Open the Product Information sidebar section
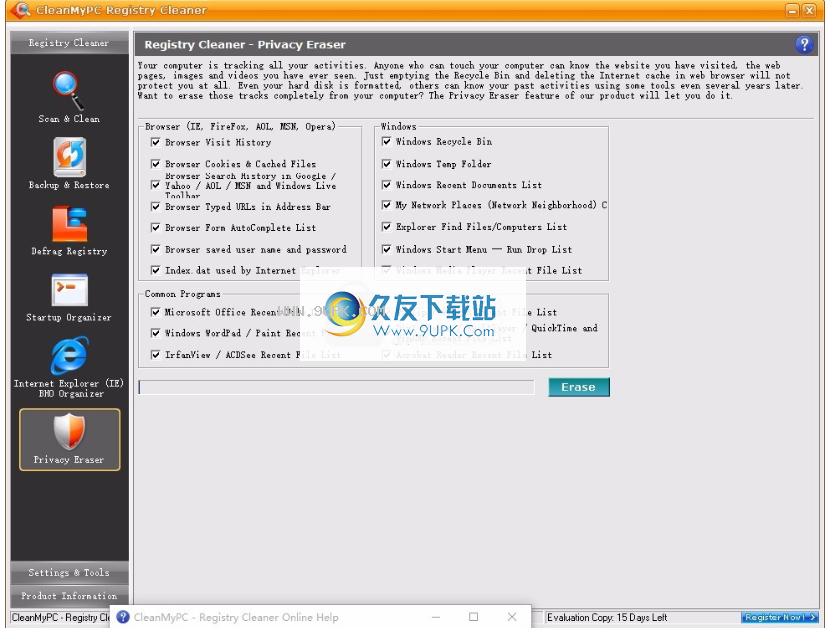The height and width of the screenshot is (628, 827). [x=69, y=596]
